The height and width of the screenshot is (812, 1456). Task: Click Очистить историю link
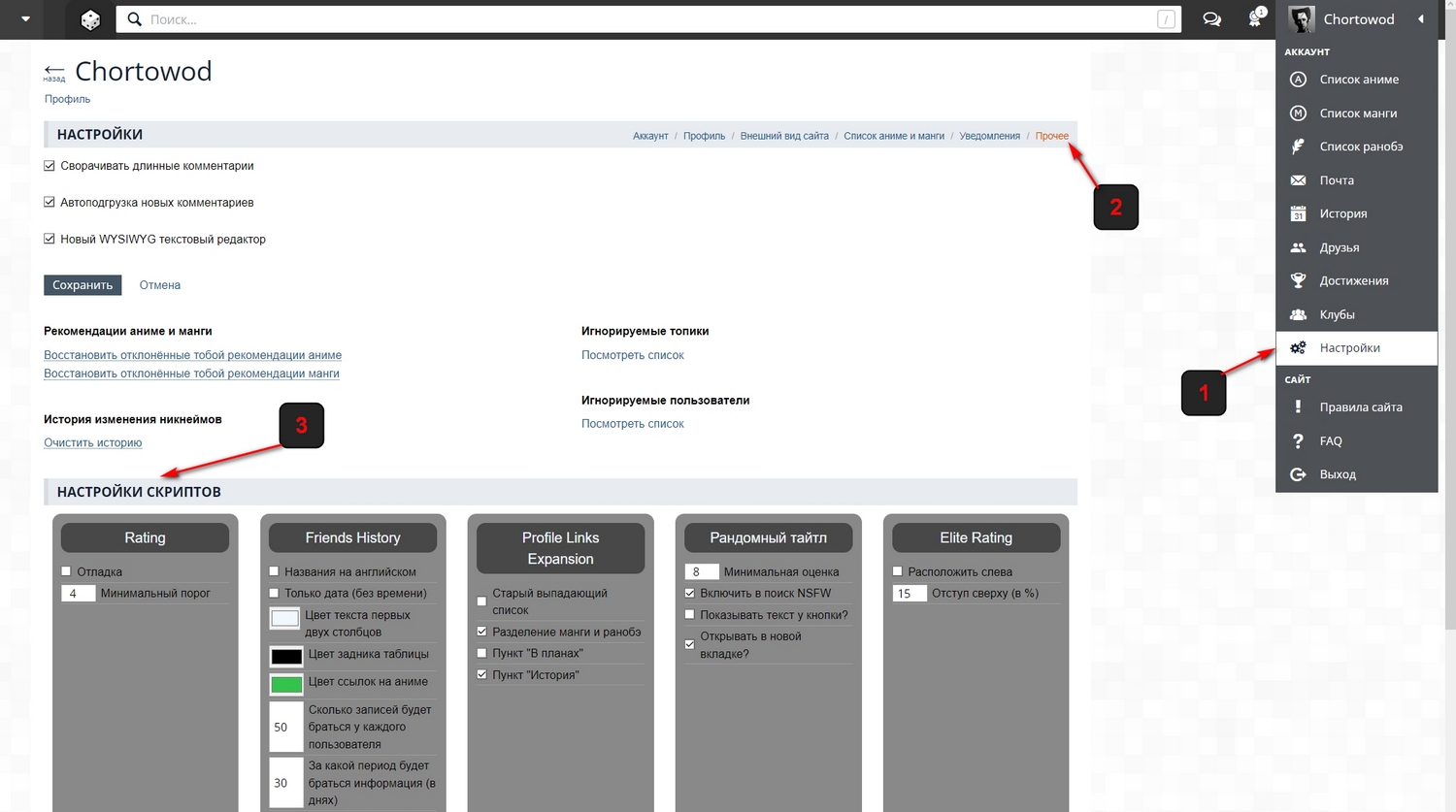[x=92, y=442]
